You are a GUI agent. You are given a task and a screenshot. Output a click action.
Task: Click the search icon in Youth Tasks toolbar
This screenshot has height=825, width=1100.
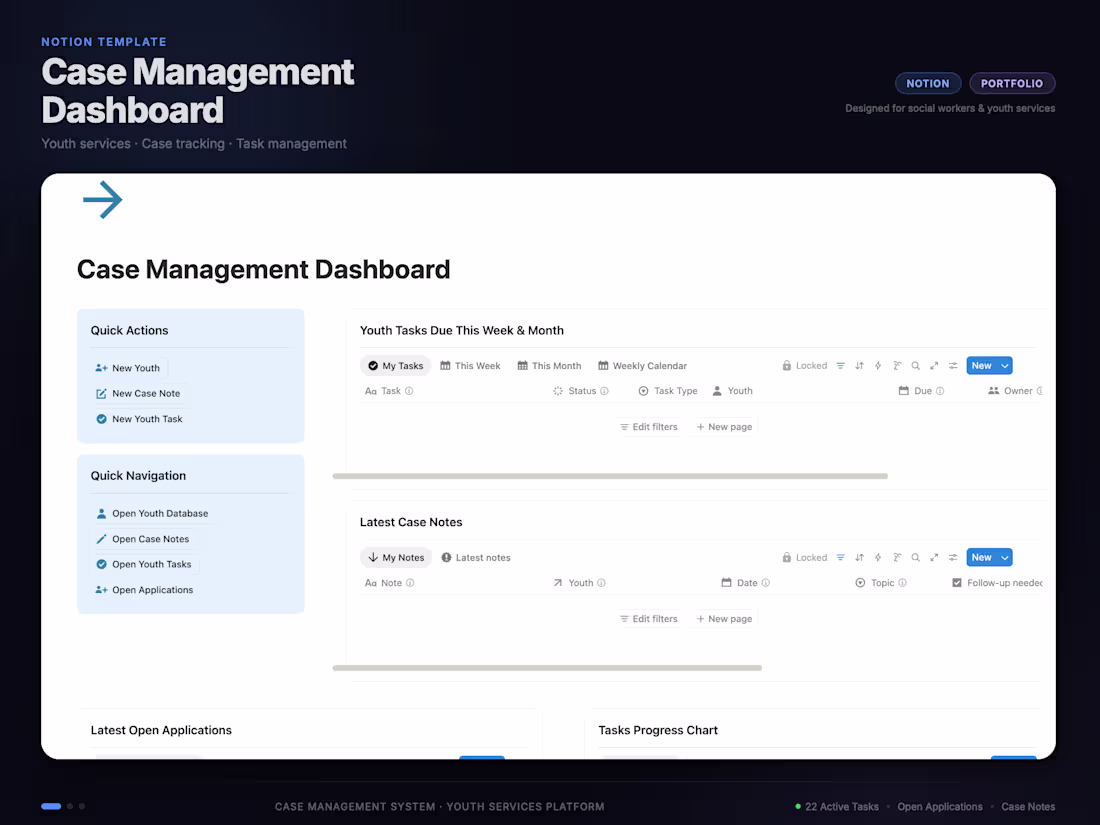tap(915, 365)
